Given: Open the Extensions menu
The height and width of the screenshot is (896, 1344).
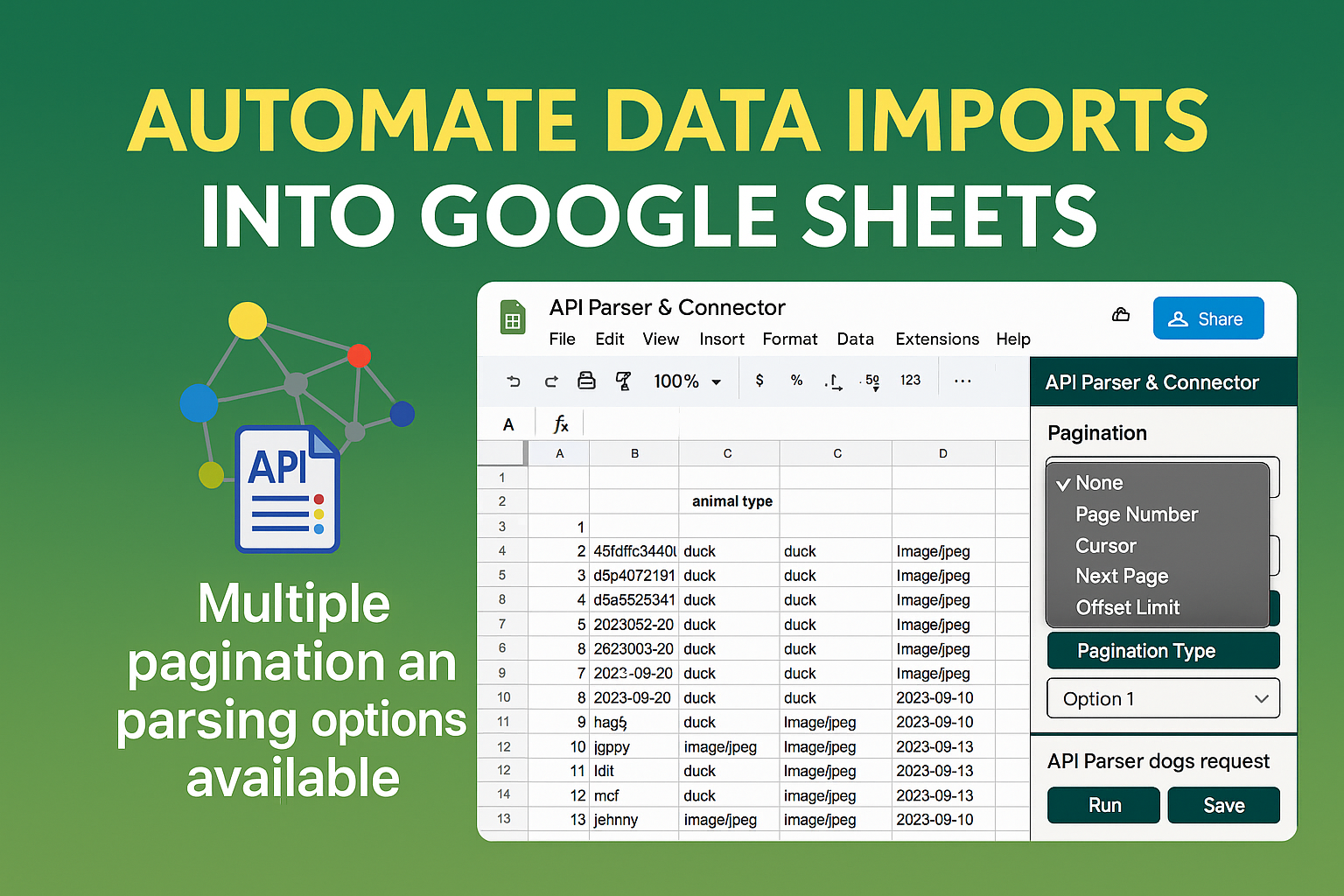Looking at the screenshot, I should point(937,339).
